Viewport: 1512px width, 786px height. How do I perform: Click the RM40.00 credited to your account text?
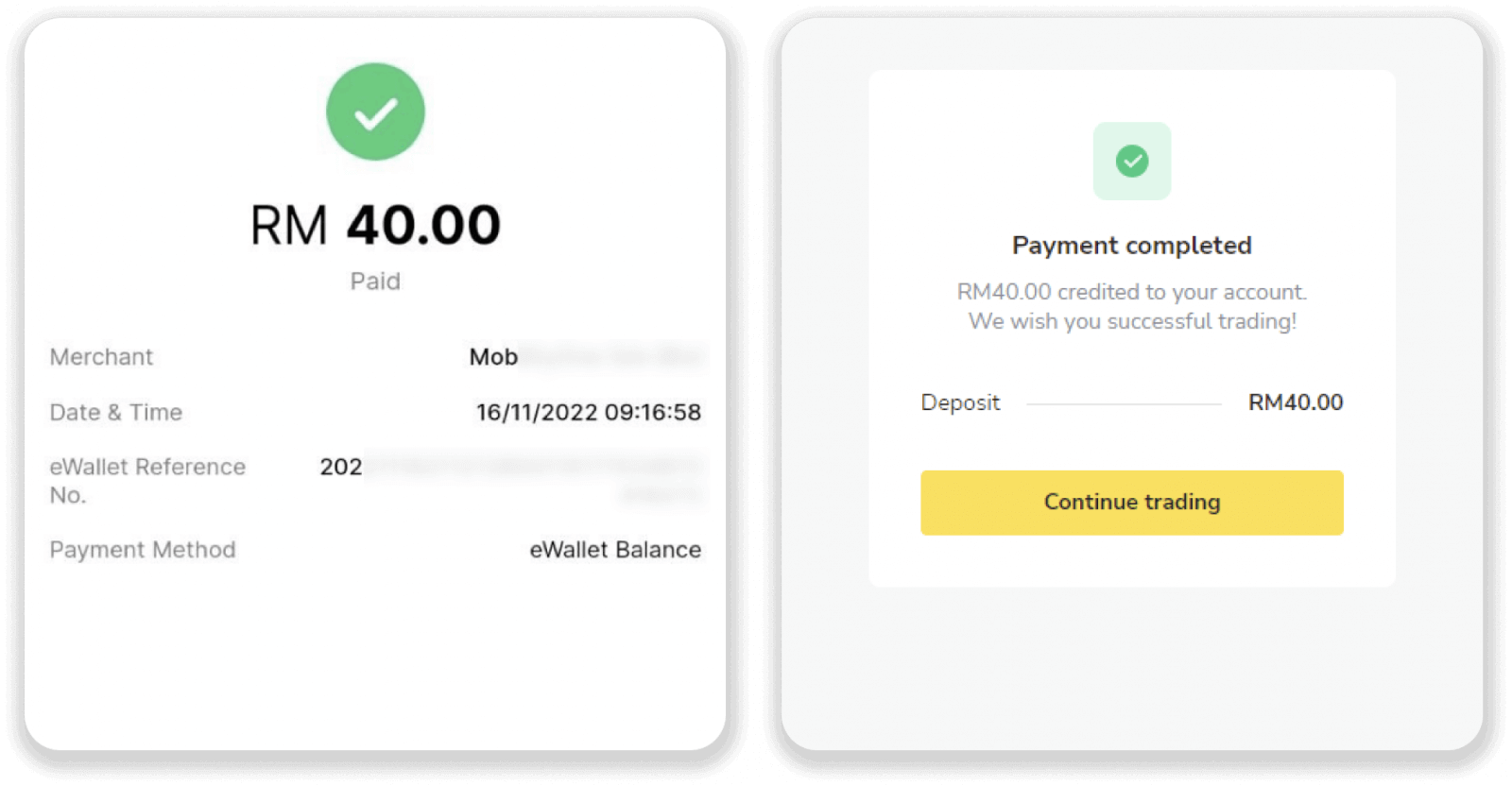click(1131, 292)
